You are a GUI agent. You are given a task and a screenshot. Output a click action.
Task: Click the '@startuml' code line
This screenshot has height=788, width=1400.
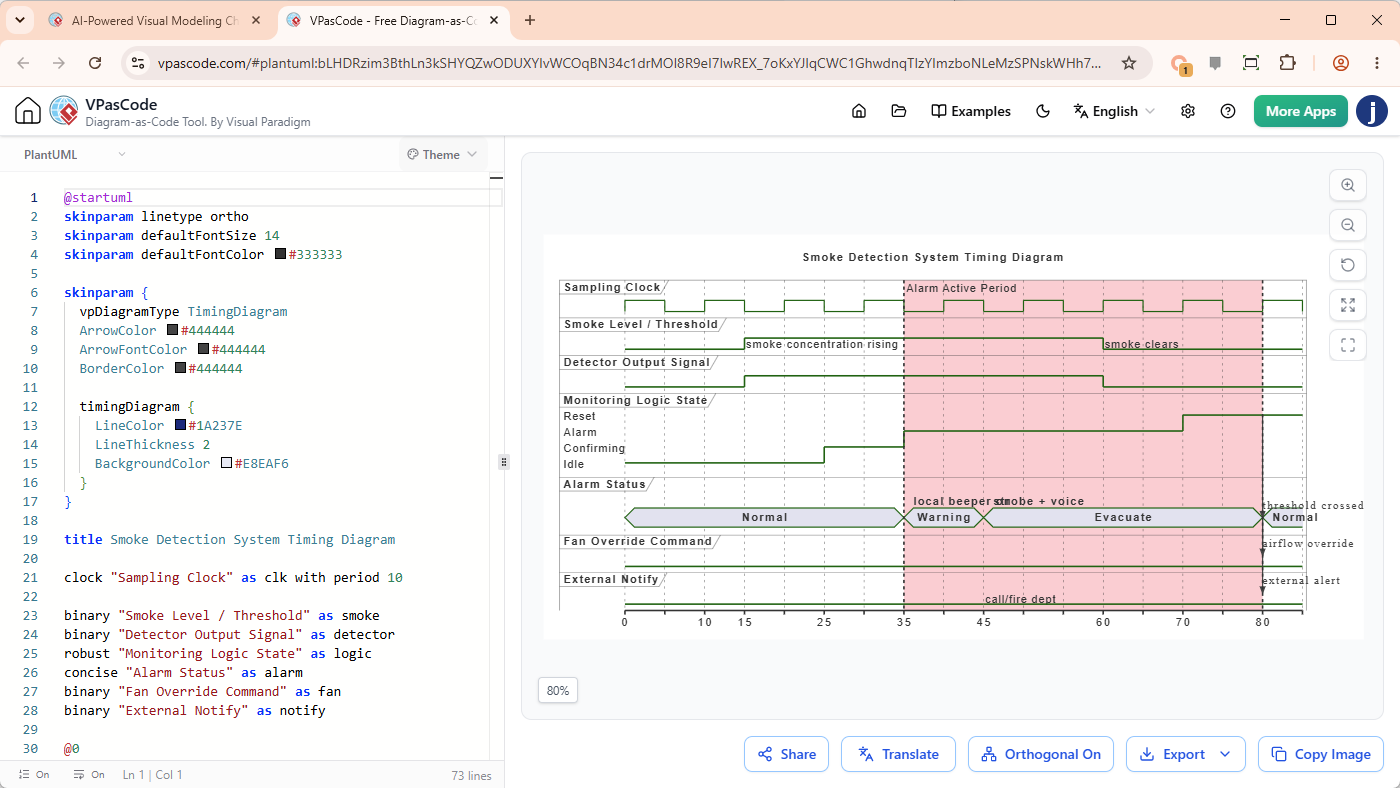point(98,198)
